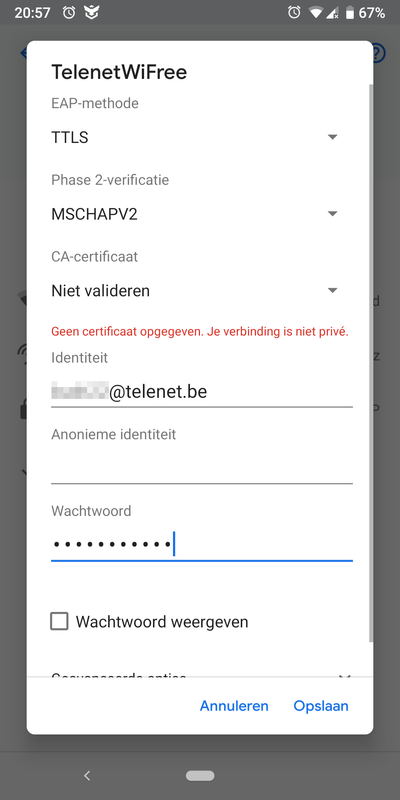Open the EAP-methode TTLS dropdown
The image size is (400, 800).
tap(194, 137)
